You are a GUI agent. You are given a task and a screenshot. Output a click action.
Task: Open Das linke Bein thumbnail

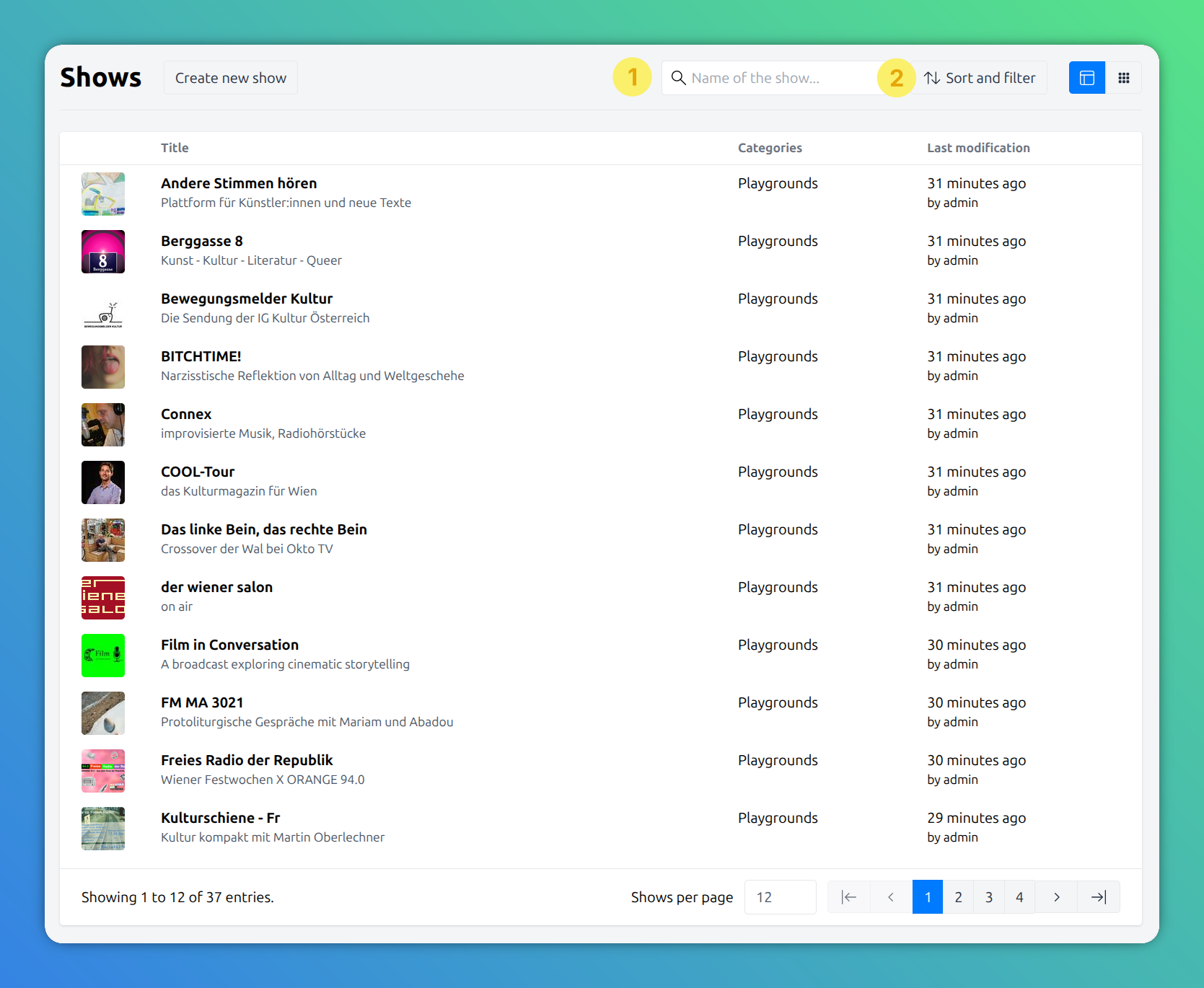103,540
